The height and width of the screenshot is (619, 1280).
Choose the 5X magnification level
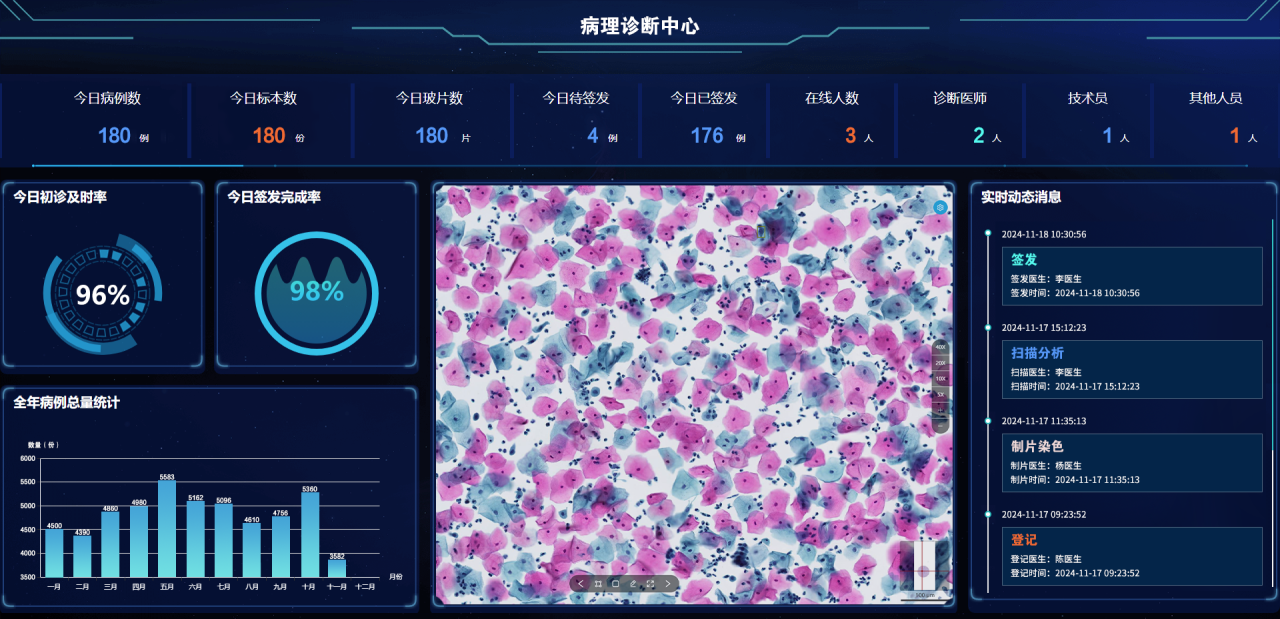coord(940,394)
